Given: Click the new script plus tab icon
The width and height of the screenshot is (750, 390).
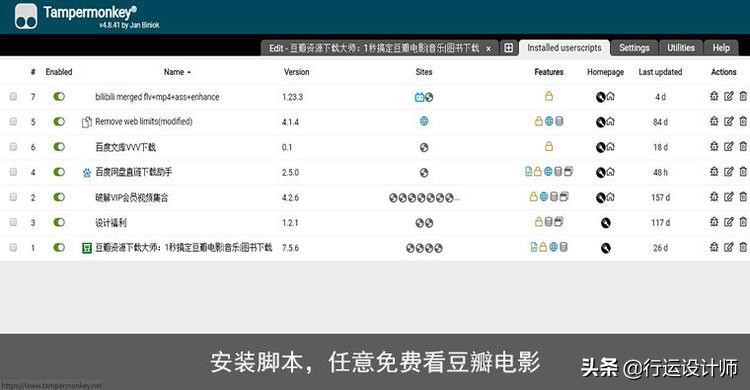Looking at the screenshot, I should (x=508, y=48).
